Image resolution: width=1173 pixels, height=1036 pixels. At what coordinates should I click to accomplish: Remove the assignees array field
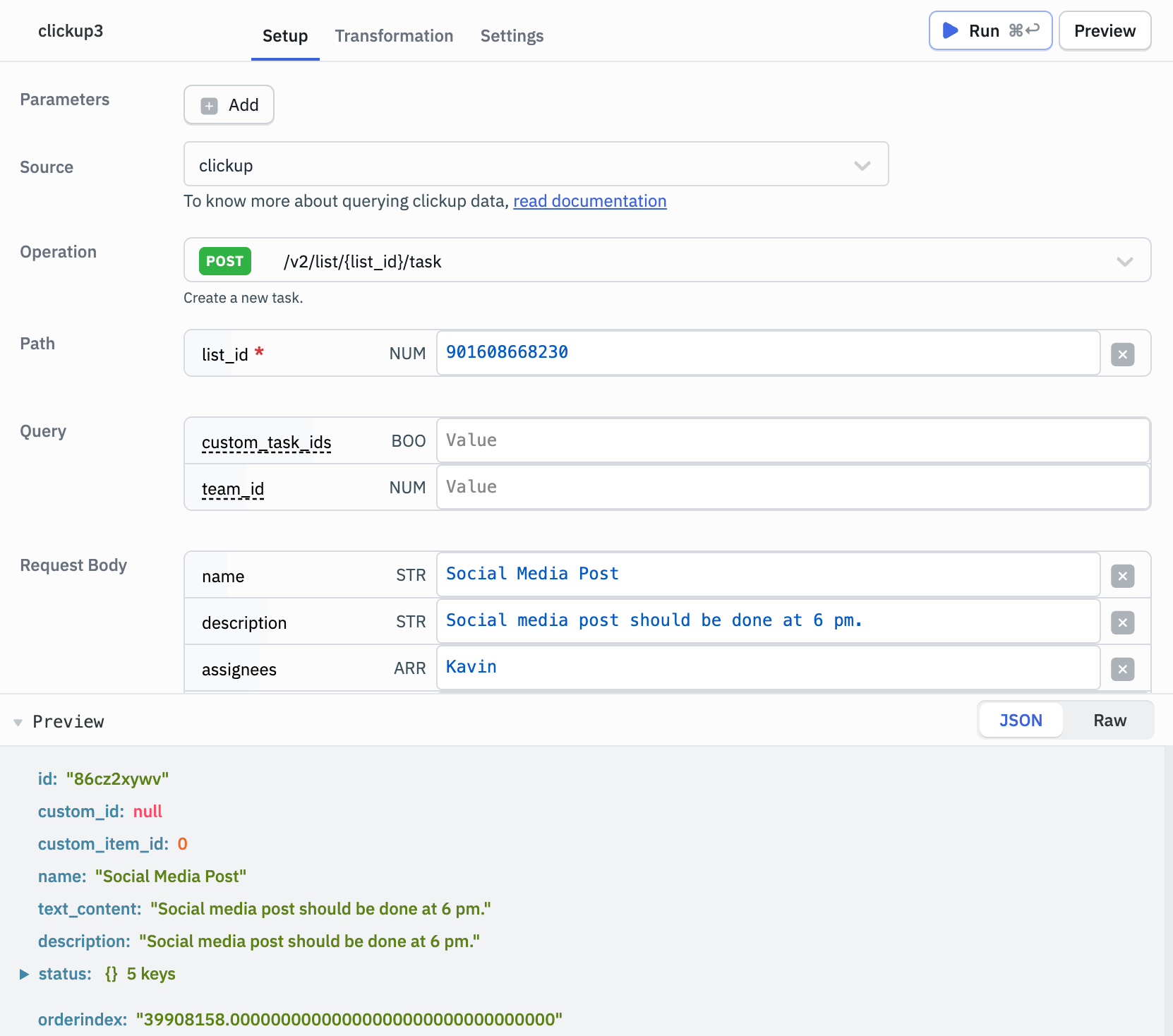pyautogui.click(x=1122, y=668)
